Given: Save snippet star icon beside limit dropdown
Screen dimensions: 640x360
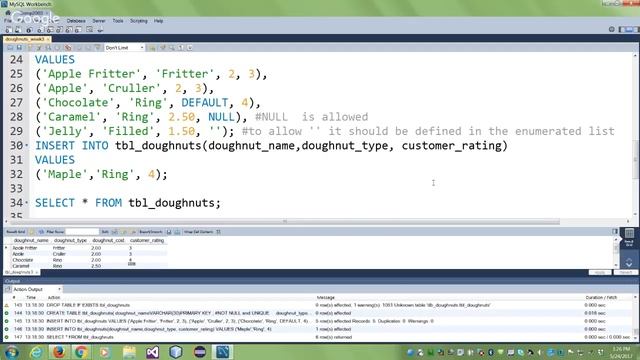Looking at the screenshot, I should click(152, 48).
